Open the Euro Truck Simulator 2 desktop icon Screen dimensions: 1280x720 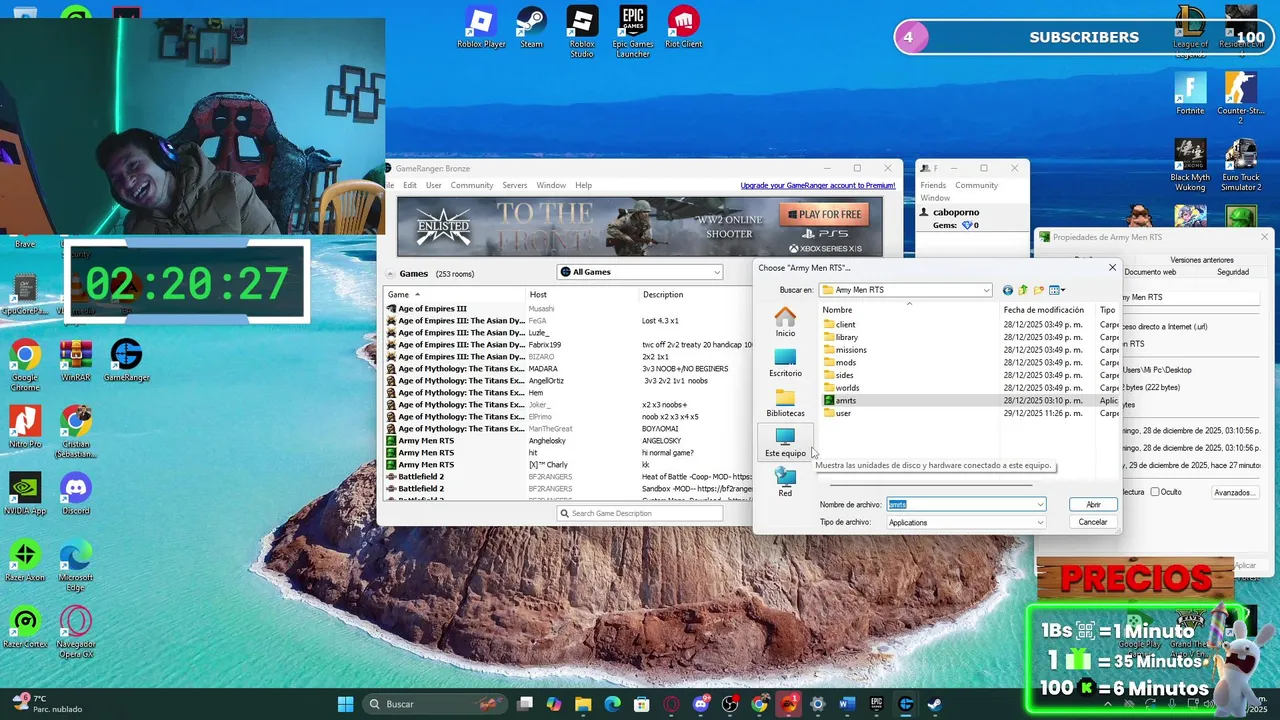tap(1240, 165)
